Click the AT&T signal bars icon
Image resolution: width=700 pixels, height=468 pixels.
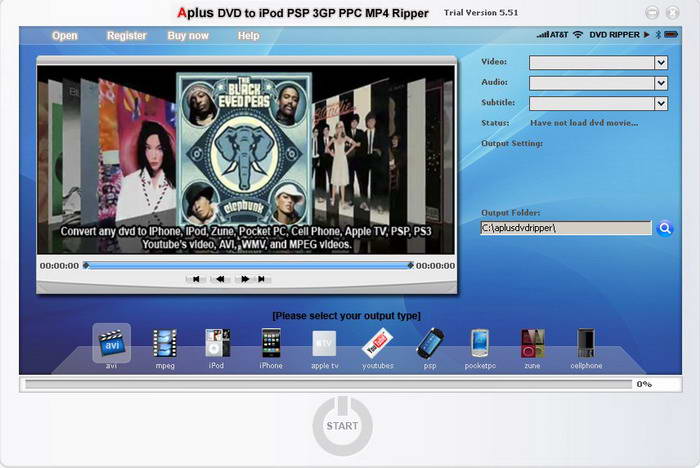pos(542,34)
